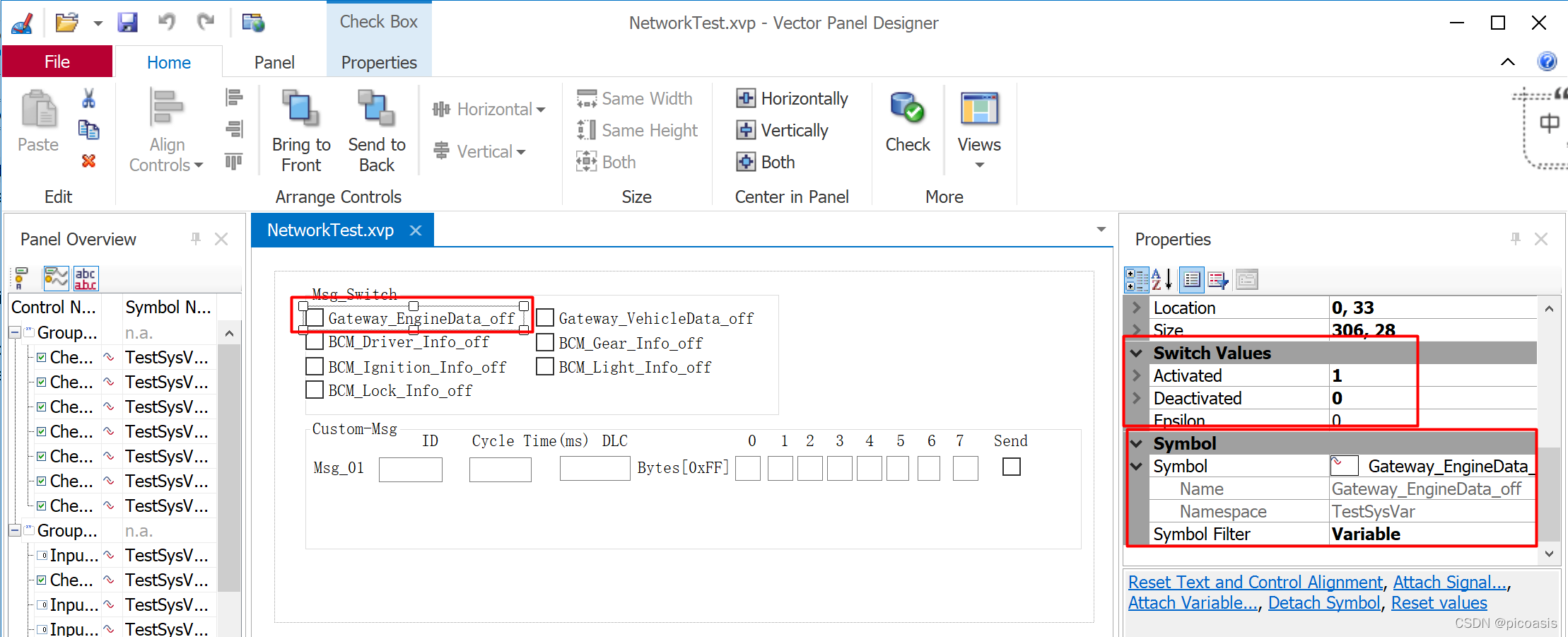Apply Same Height sizing
Viewport: 1568px width, 637px height.
pyautogui.click(x=638, y=130)
